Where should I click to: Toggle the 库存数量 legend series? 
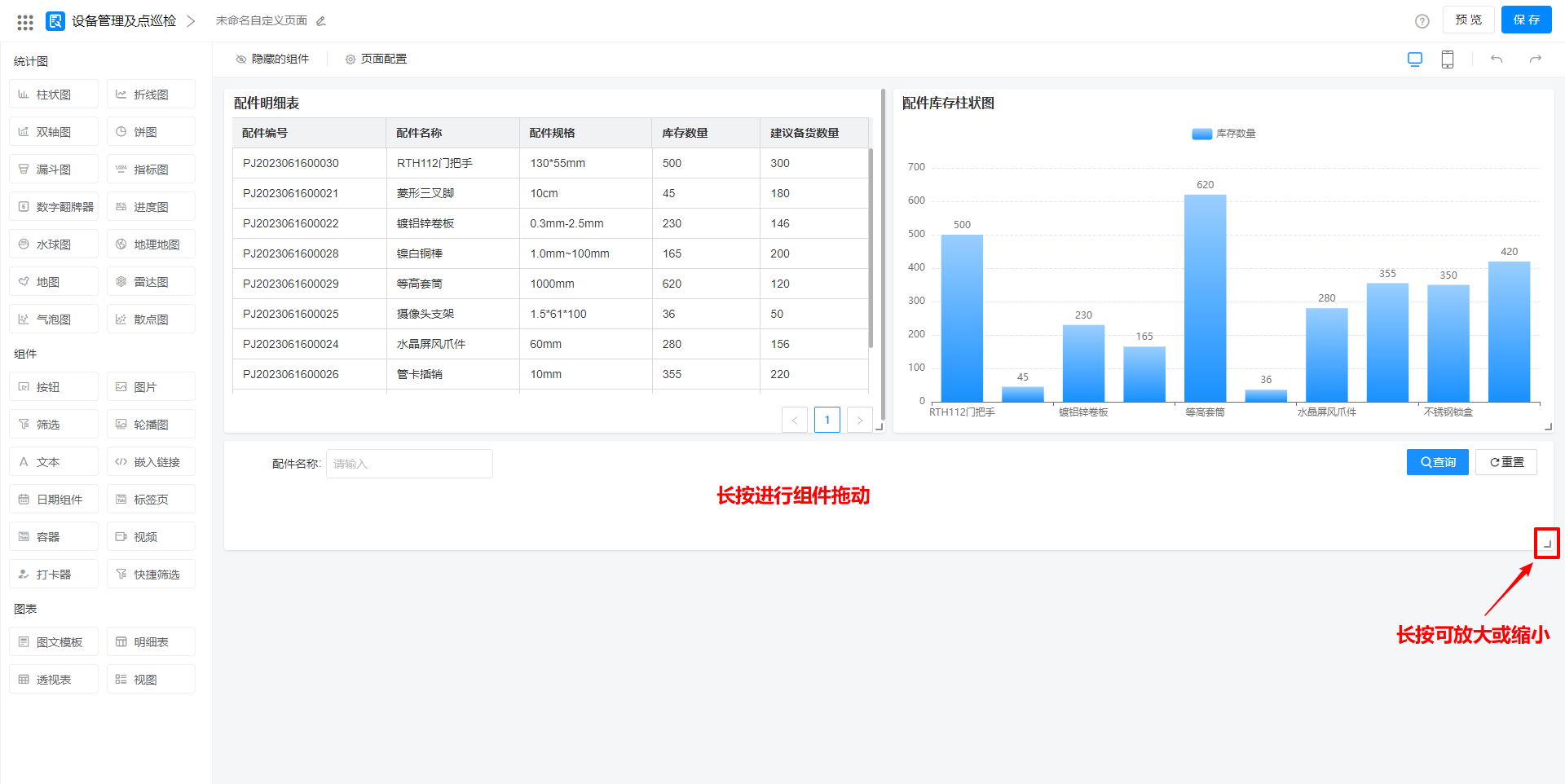[x=1223, y=134]
